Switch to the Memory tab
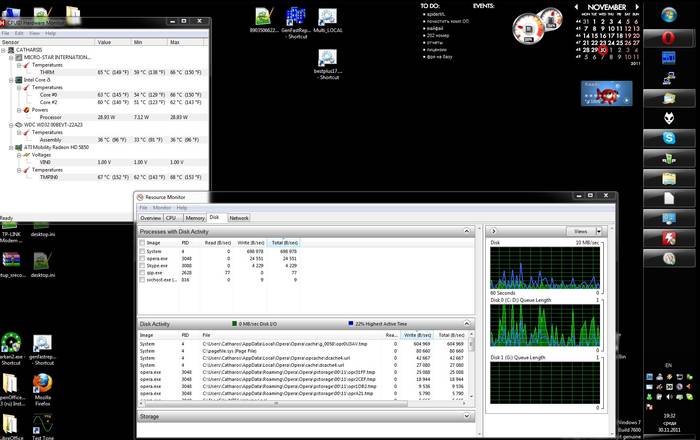 click(195, 218)
